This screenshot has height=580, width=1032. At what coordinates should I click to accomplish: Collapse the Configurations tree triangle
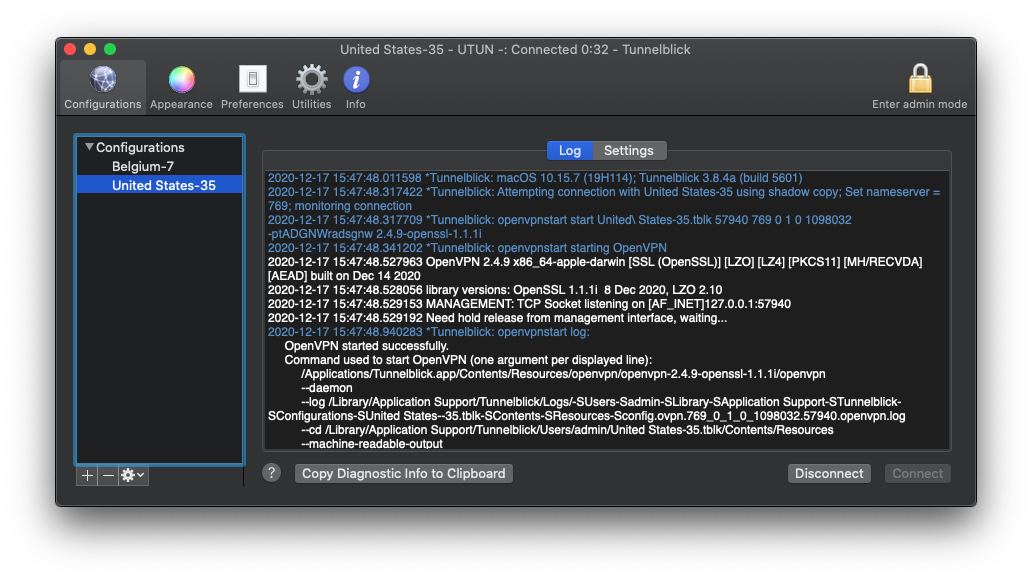coord(89,147)
